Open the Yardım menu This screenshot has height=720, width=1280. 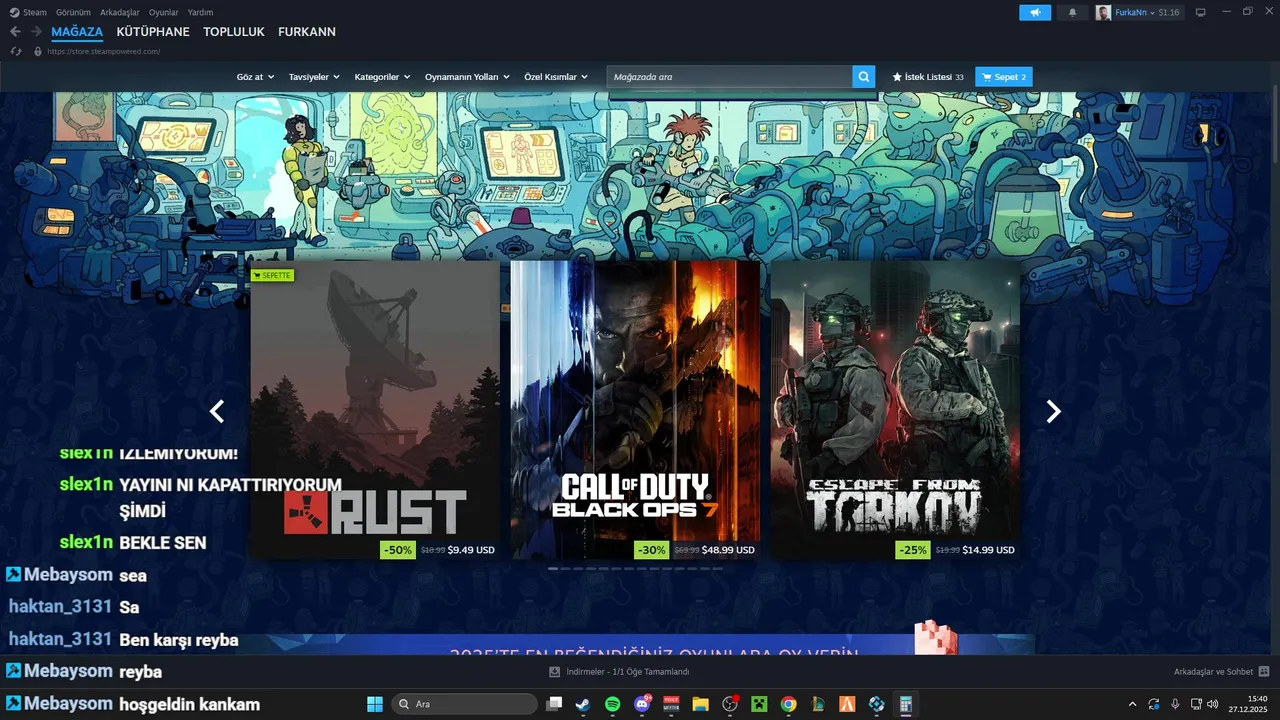tap(200, 12)
